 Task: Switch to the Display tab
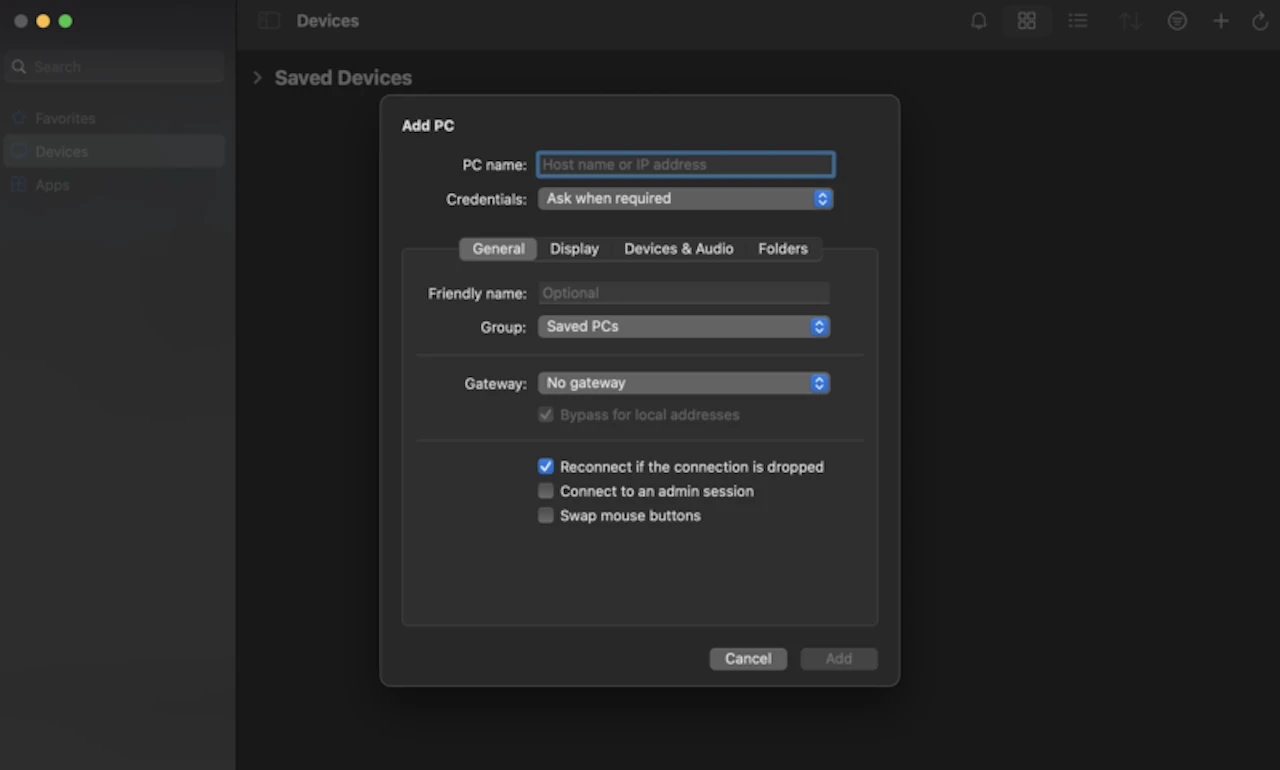coord(574,249)
